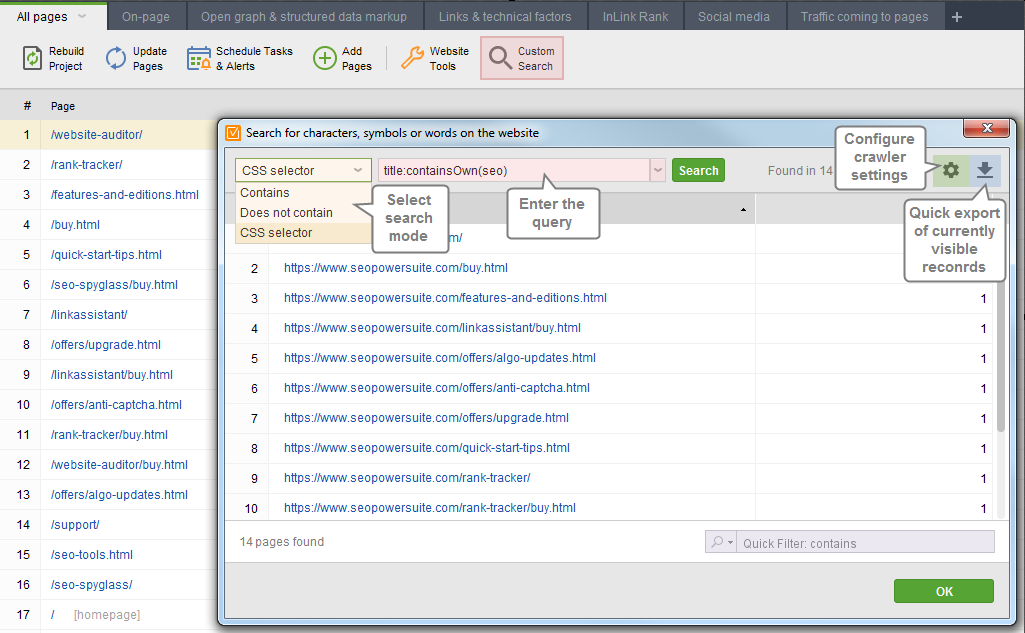Image resolution: width=1025 pixels, height=633 pixels.
Task: Select /features-and-editions.html in pages list
Action: click(125, 195)
